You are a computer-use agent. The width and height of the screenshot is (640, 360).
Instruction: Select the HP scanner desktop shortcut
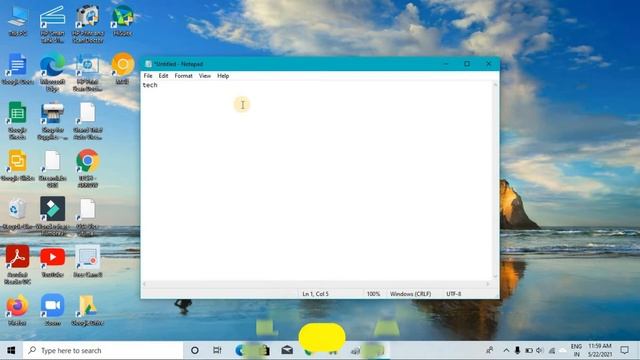click(x=52, y=24)
